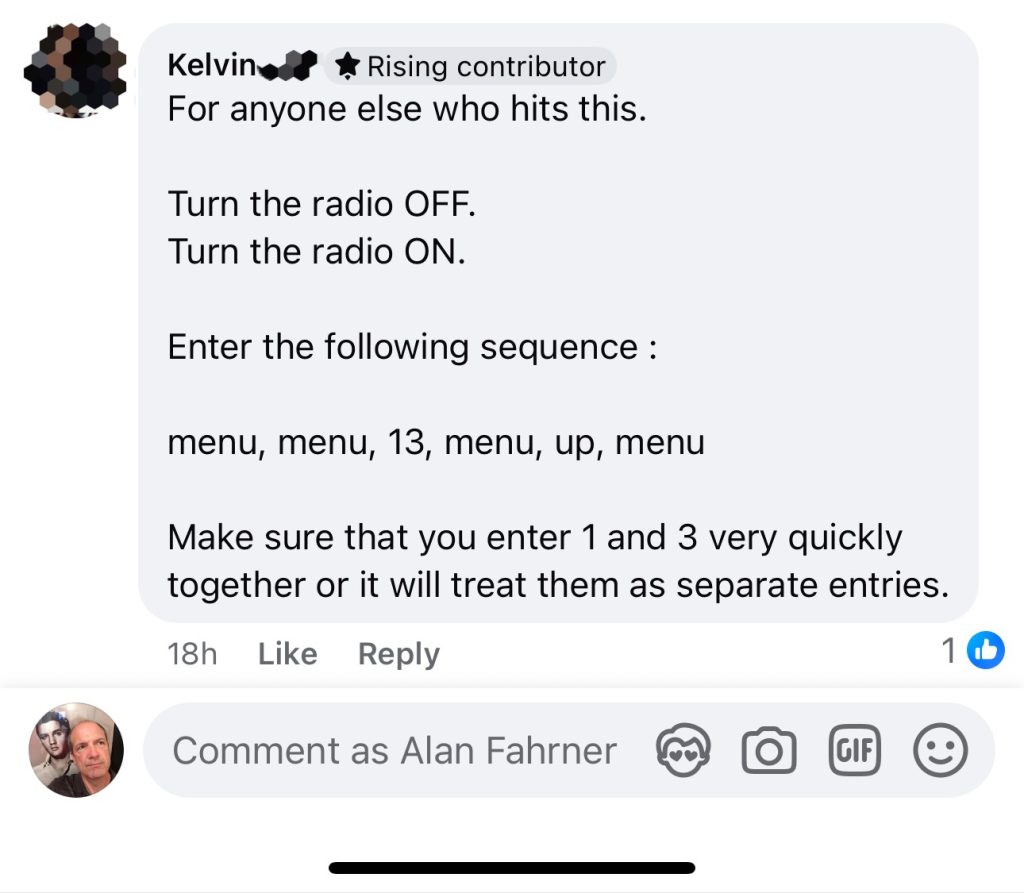
Task: Tap the 18h comment timestamp
Action: click(192, 654)
